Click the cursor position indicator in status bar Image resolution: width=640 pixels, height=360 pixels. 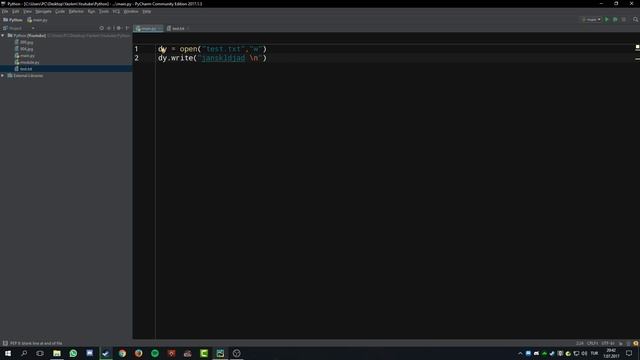click(580, 343)
